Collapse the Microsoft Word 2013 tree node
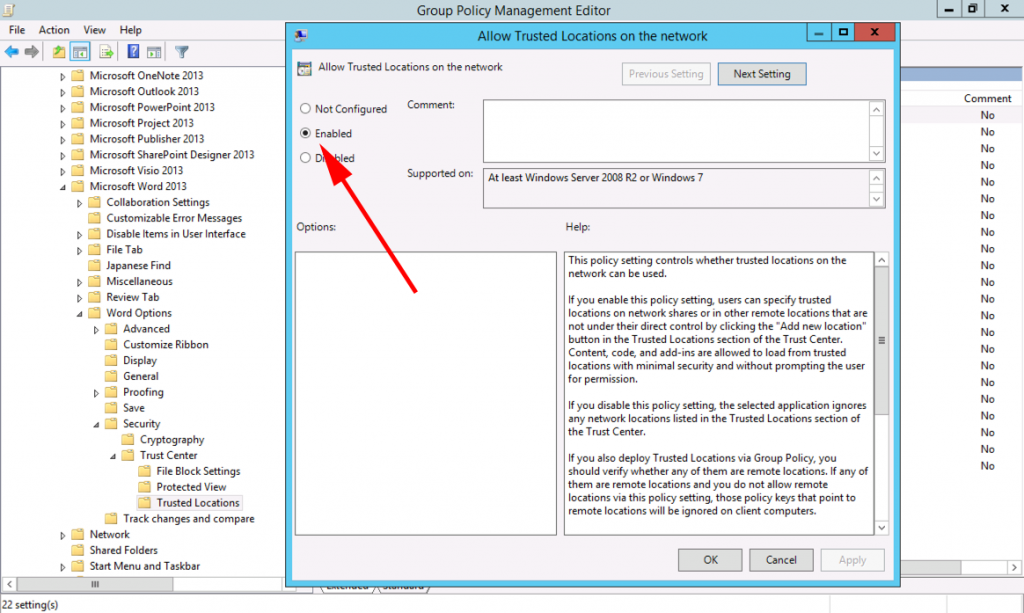 pyautogui.click(x=62, y=187)
